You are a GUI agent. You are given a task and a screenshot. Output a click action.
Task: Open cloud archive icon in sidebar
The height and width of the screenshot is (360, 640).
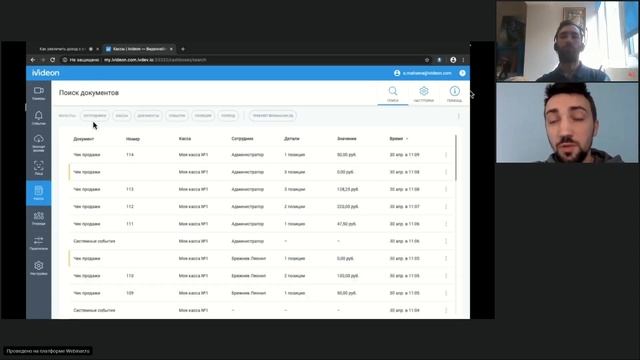pyautogui.click(x=39, y=143)
